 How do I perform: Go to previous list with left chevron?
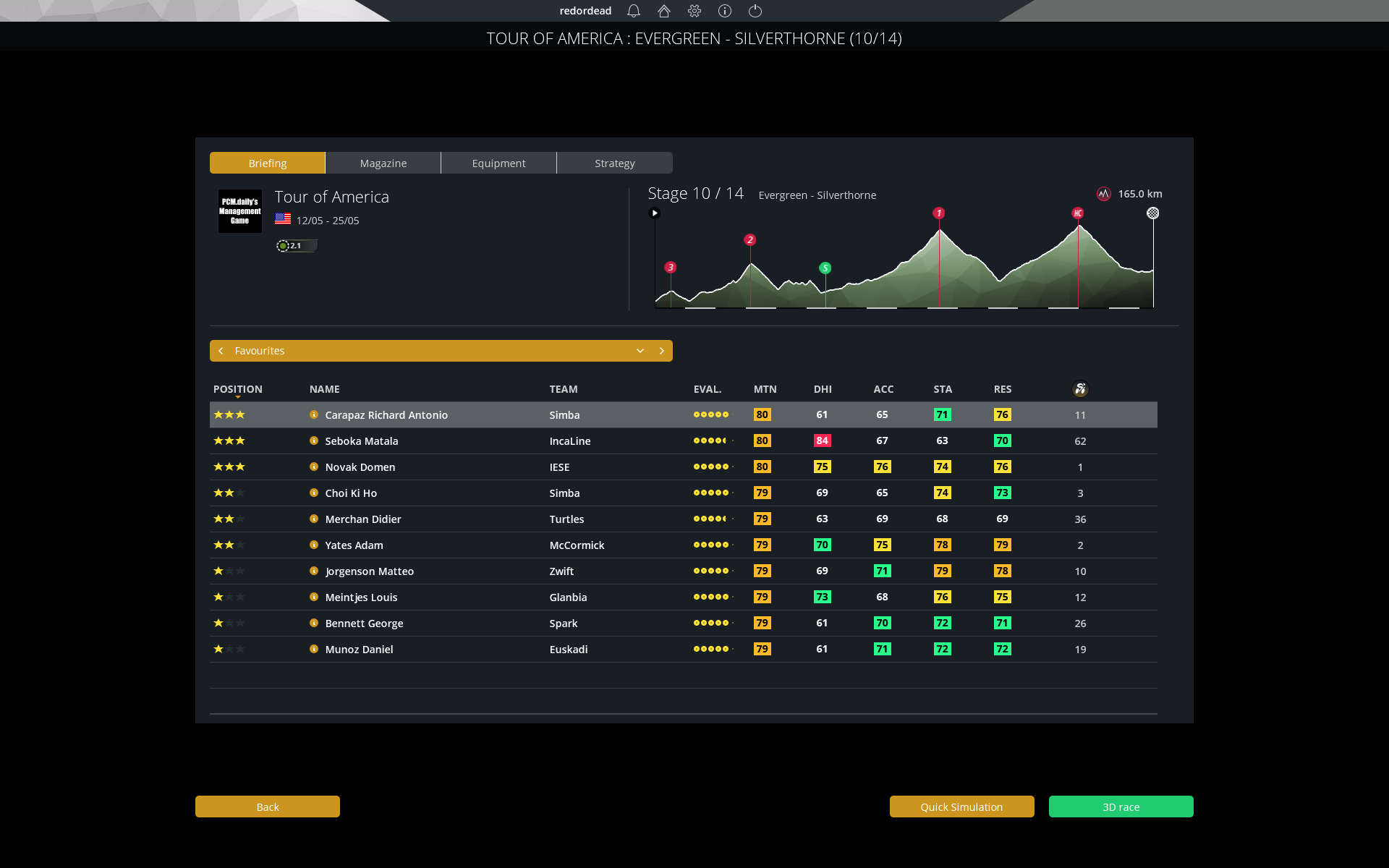pyautogui.click(x=221, y=351)
